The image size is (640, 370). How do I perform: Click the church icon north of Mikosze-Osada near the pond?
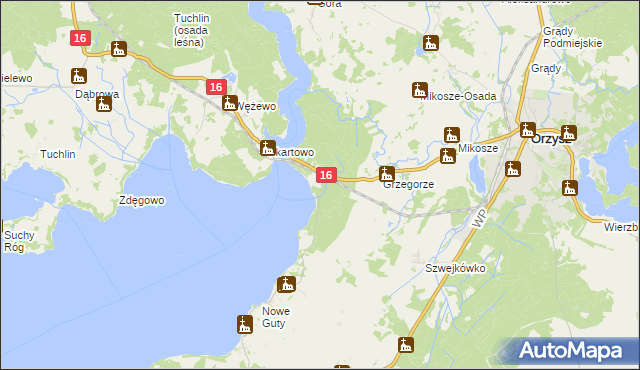tap(431, 43)
